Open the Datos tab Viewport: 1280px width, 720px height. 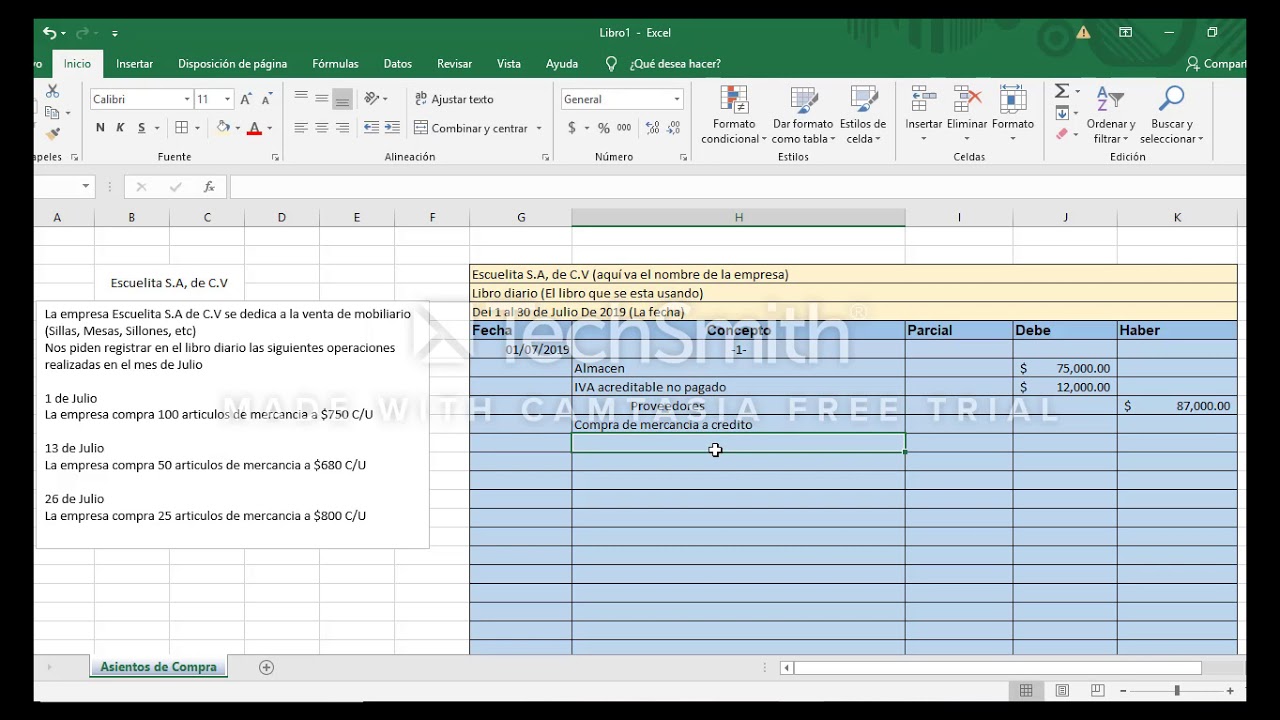pyautogui.click(x=397, y=63)
